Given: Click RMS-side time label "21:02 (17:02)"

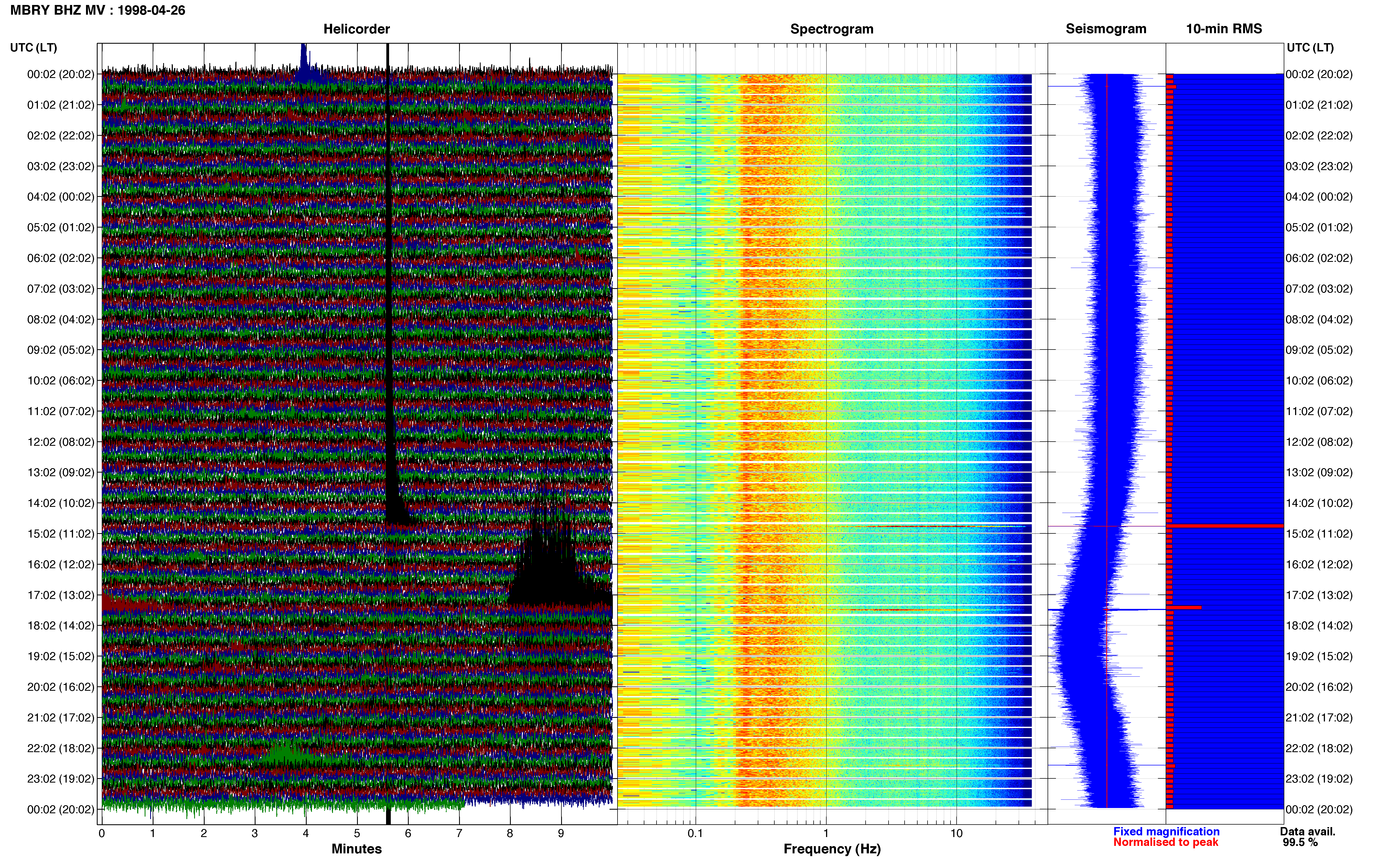Looking at the screenshot, I should pyautogui.click(x=1319, y=718).
